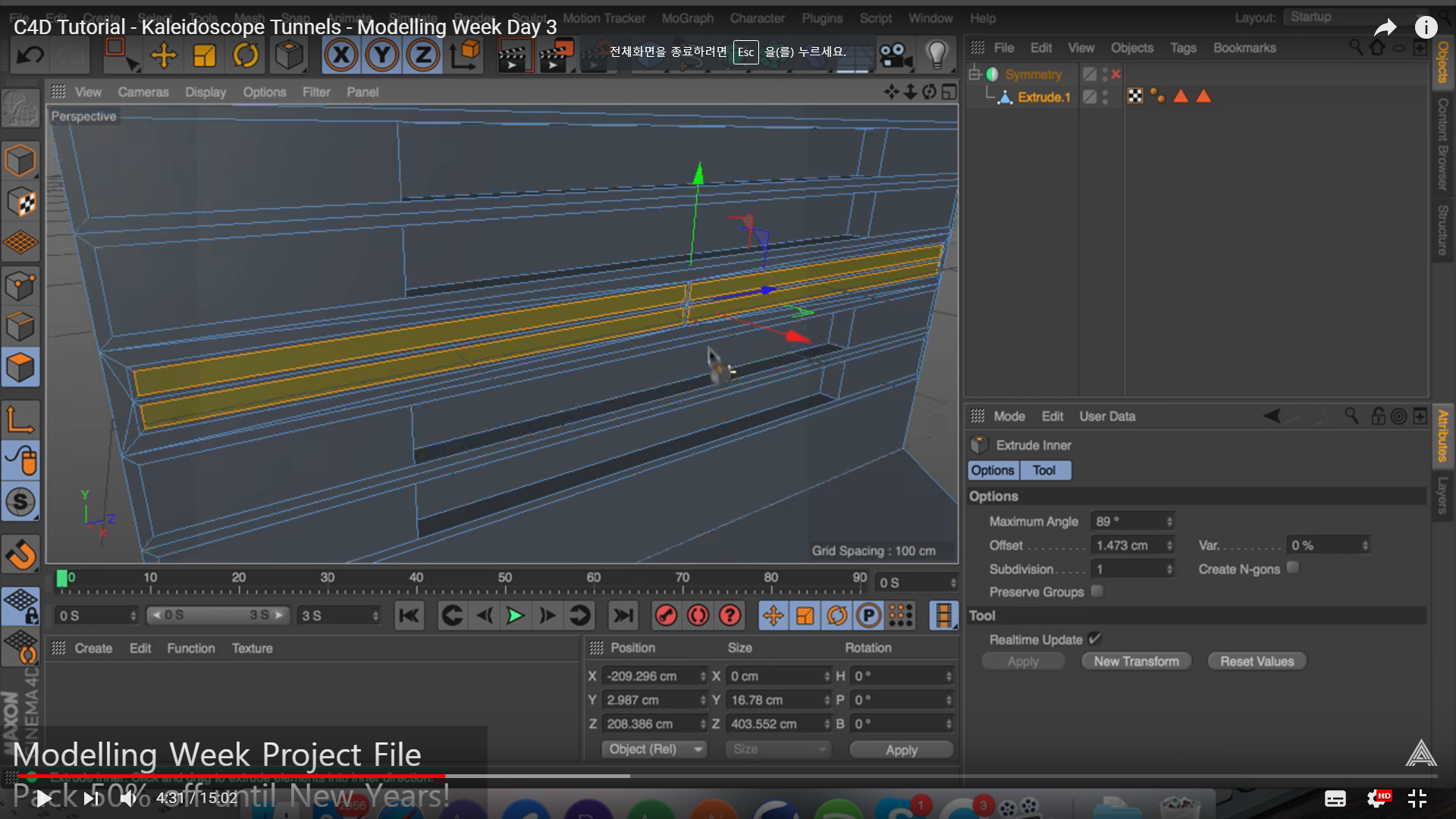Select the Symmetry object in the tree

click(1033, 74)
